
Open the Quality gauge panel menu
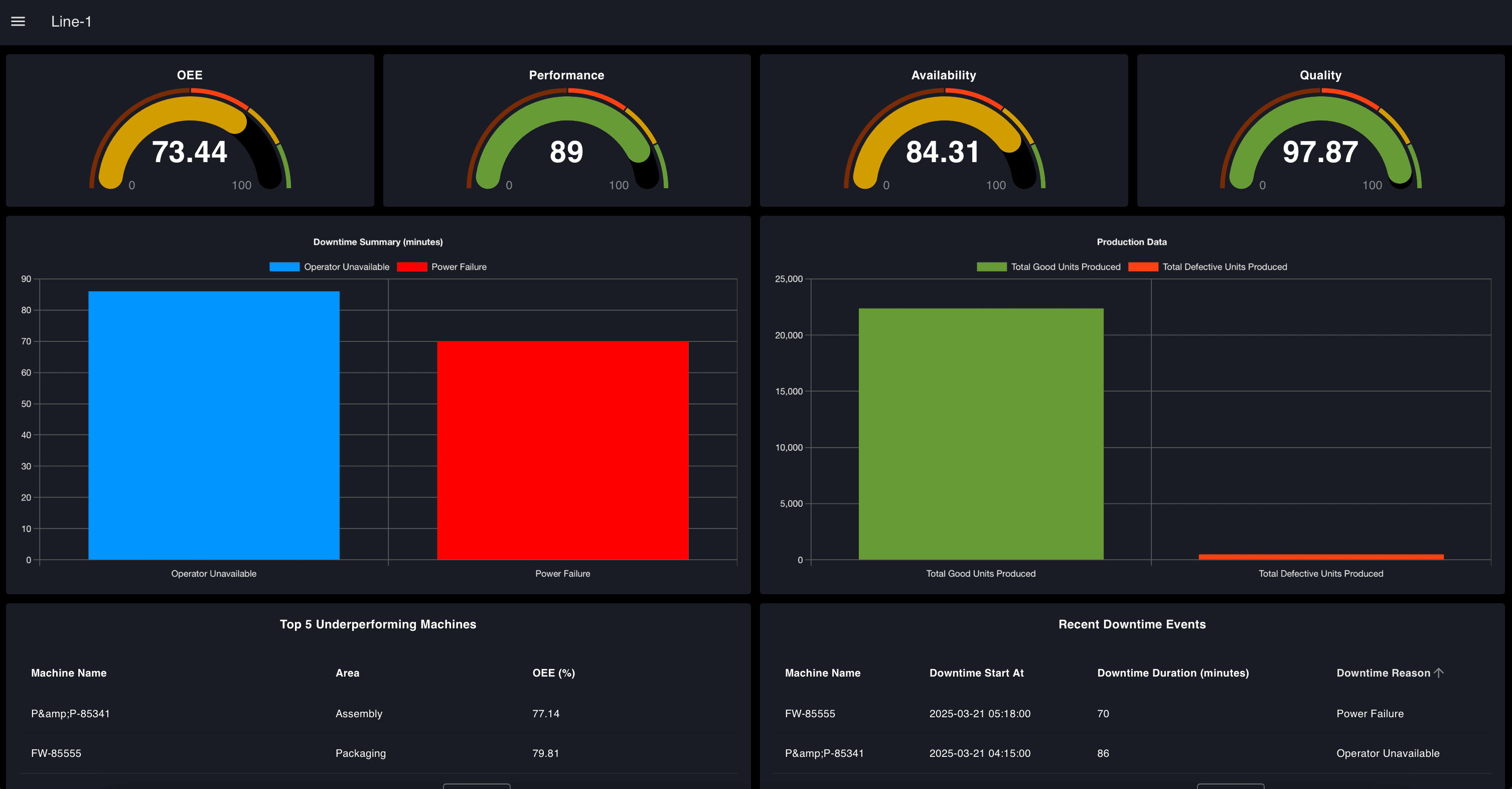[1320, 75]
